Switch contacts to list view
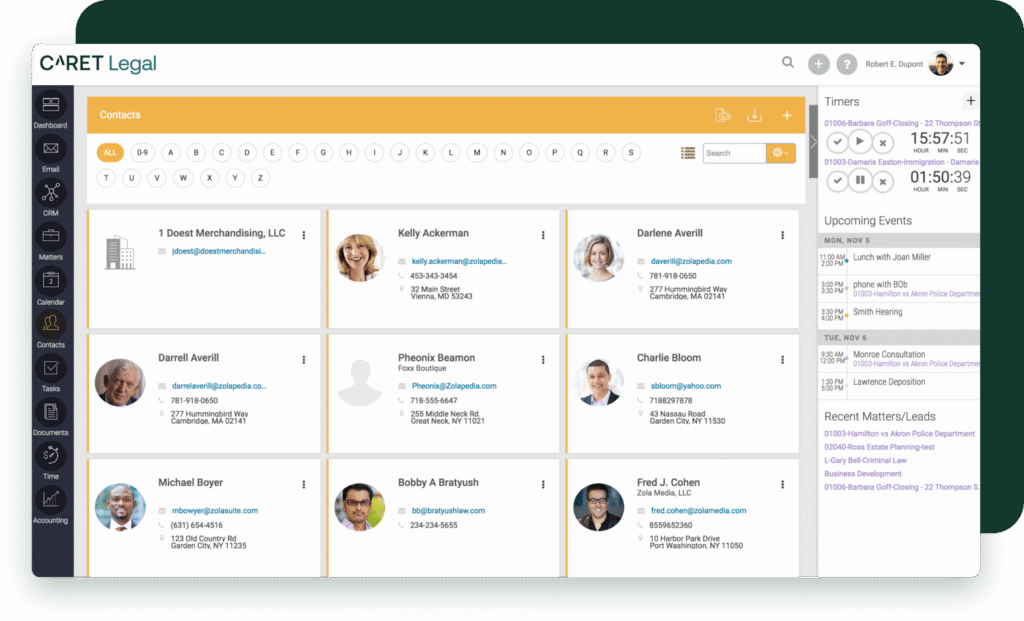1024x621 pixels. click(x=688, y=153)
